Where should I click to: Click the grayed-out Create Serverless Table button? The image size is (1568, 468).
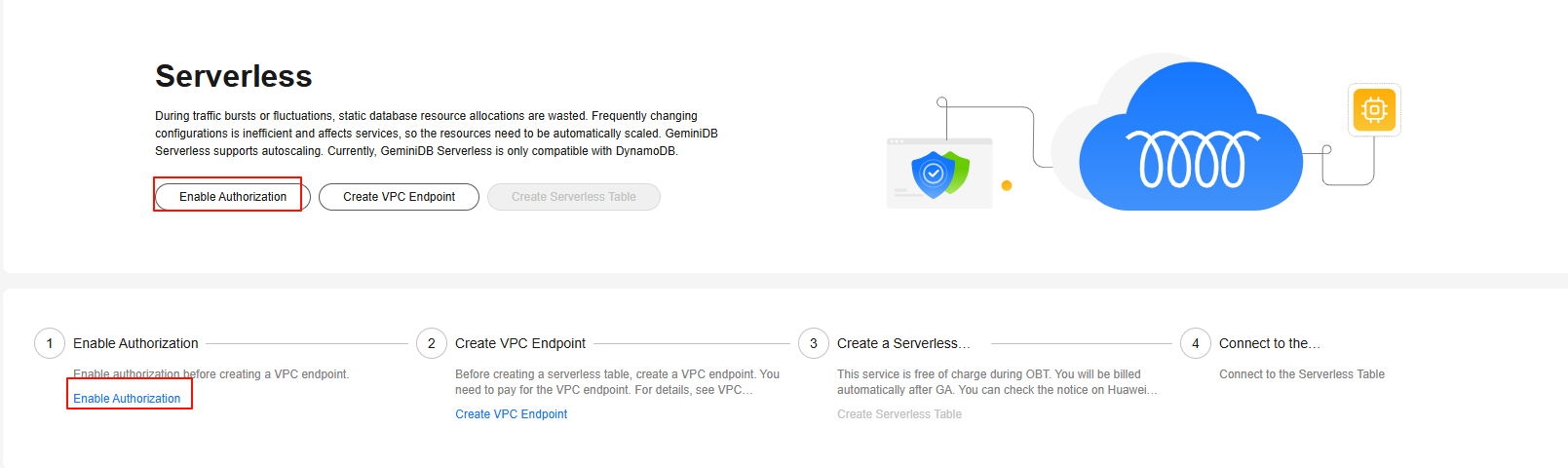(x=573, y=197)
